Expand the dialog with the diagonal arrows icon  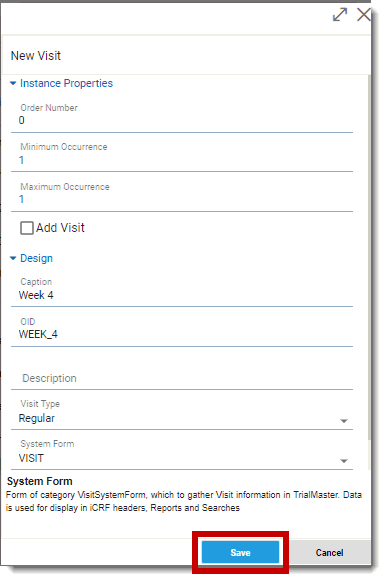(340, 15)
